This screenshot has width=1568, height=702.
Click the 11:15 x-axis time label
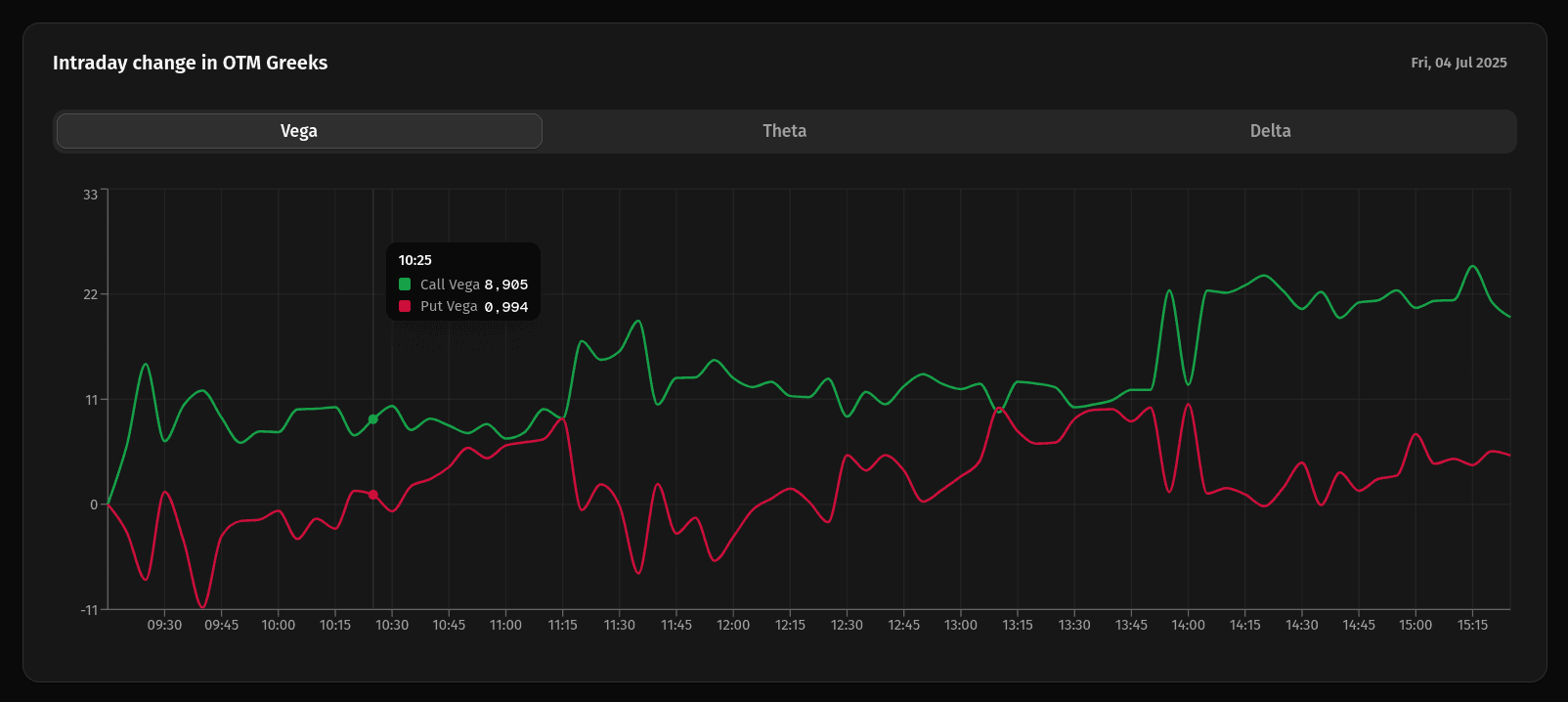[562, 625]
